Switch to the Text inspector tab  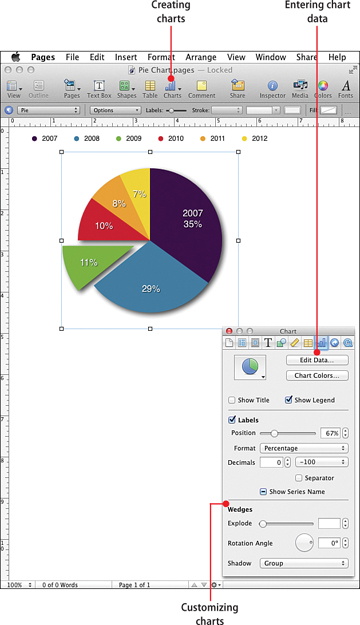[x=268, y=342]
